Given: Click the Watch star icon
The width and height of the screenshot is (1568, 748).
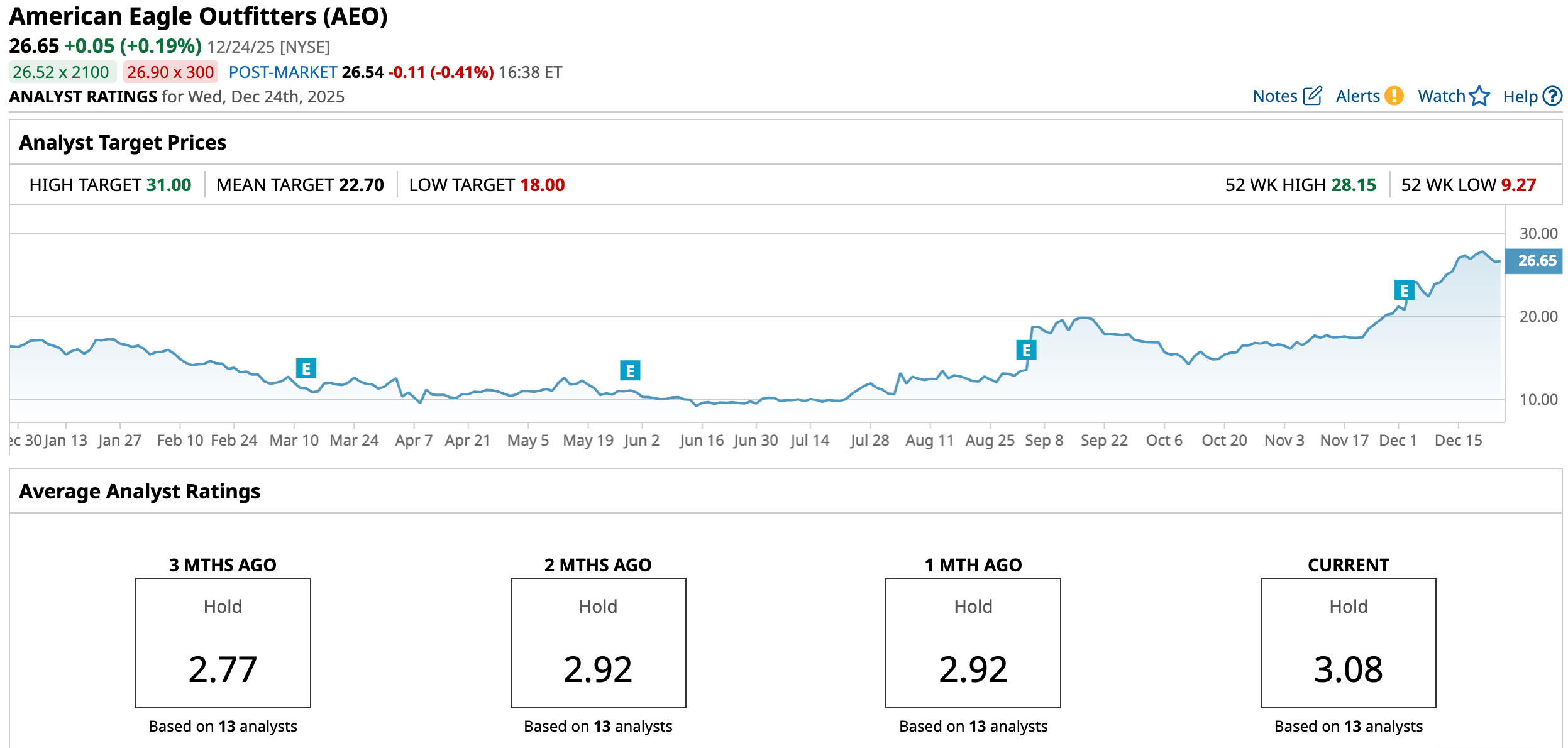Looking at the screenshot, I should tap(1479, 96).
